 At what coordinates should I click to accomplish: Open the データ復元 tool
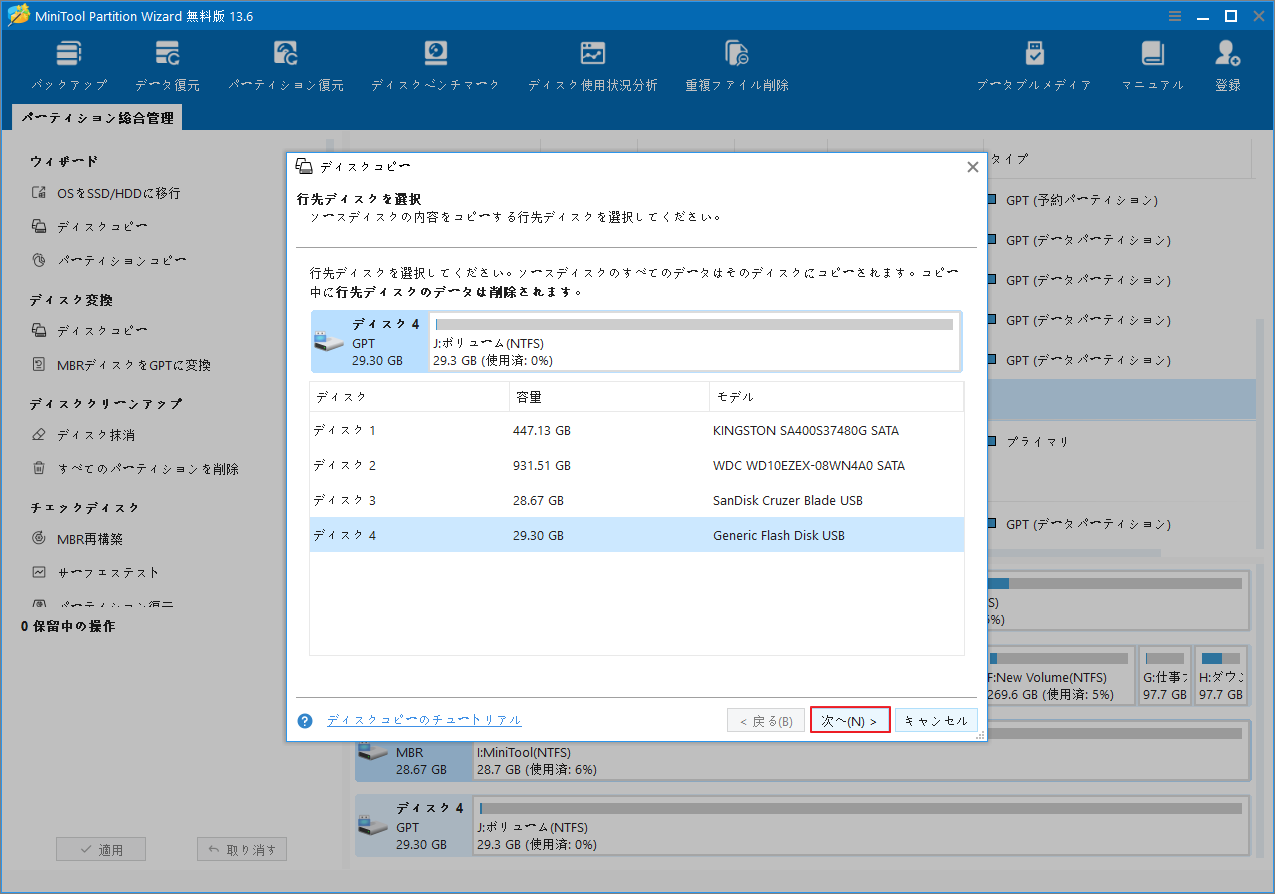tap(166, 62)
